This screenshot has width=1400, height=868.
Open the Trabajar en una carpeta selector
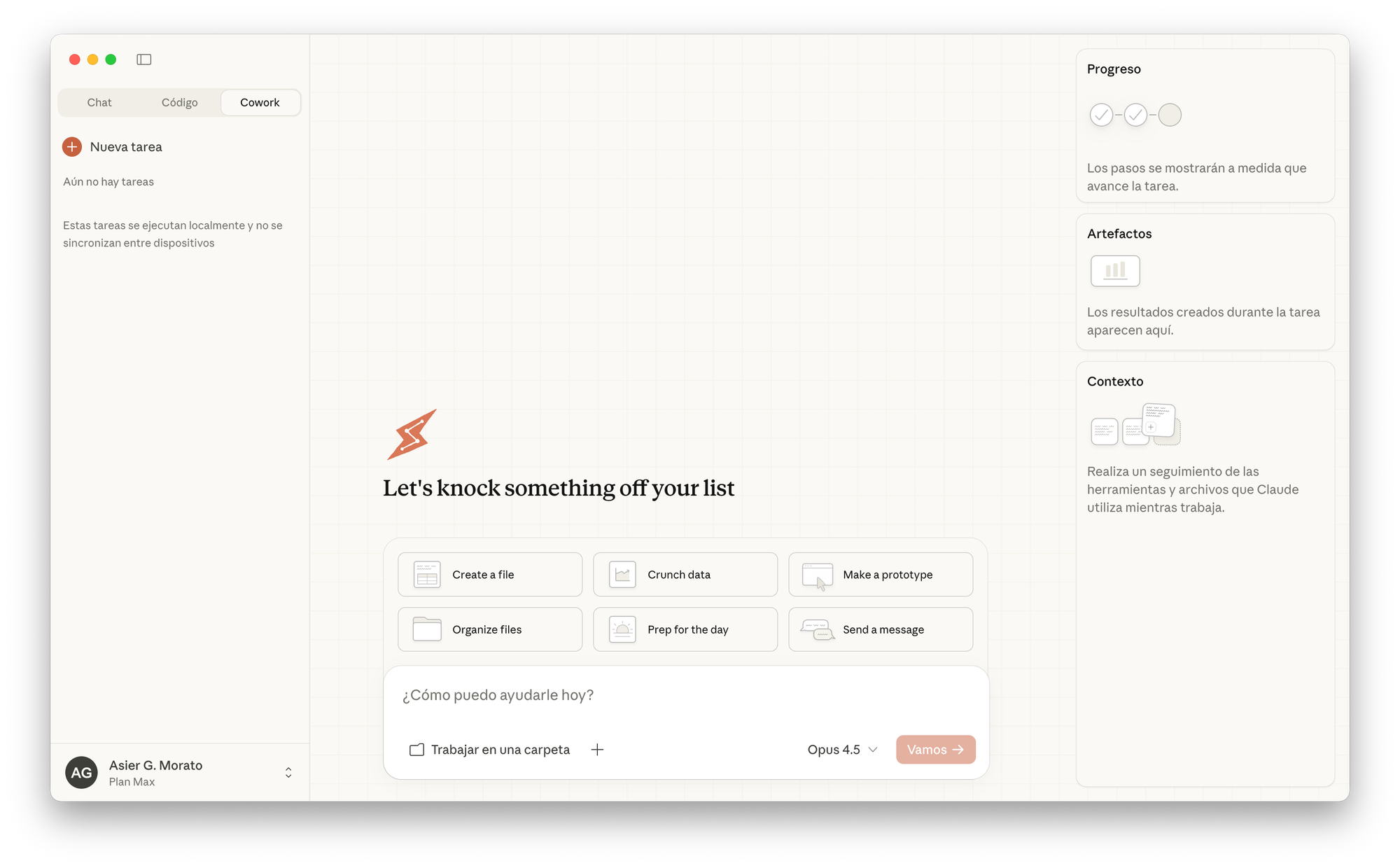490,750
